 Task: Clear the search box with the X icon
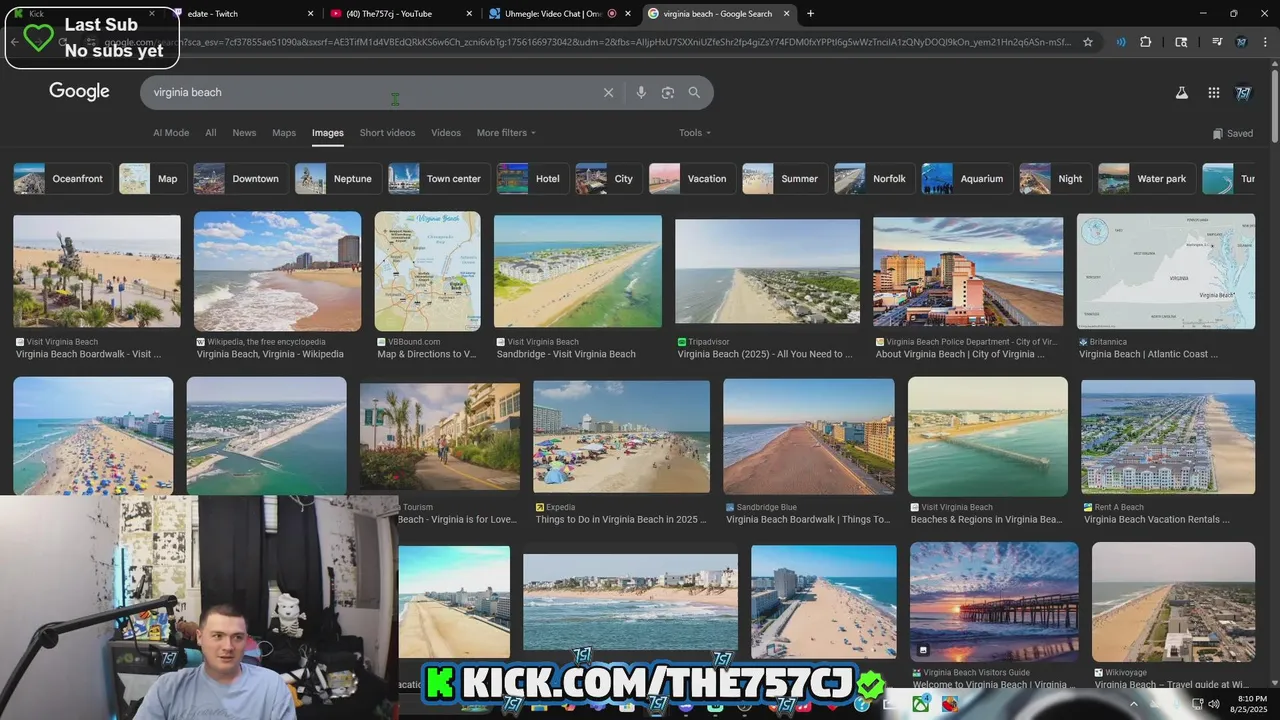click(608, 93)
